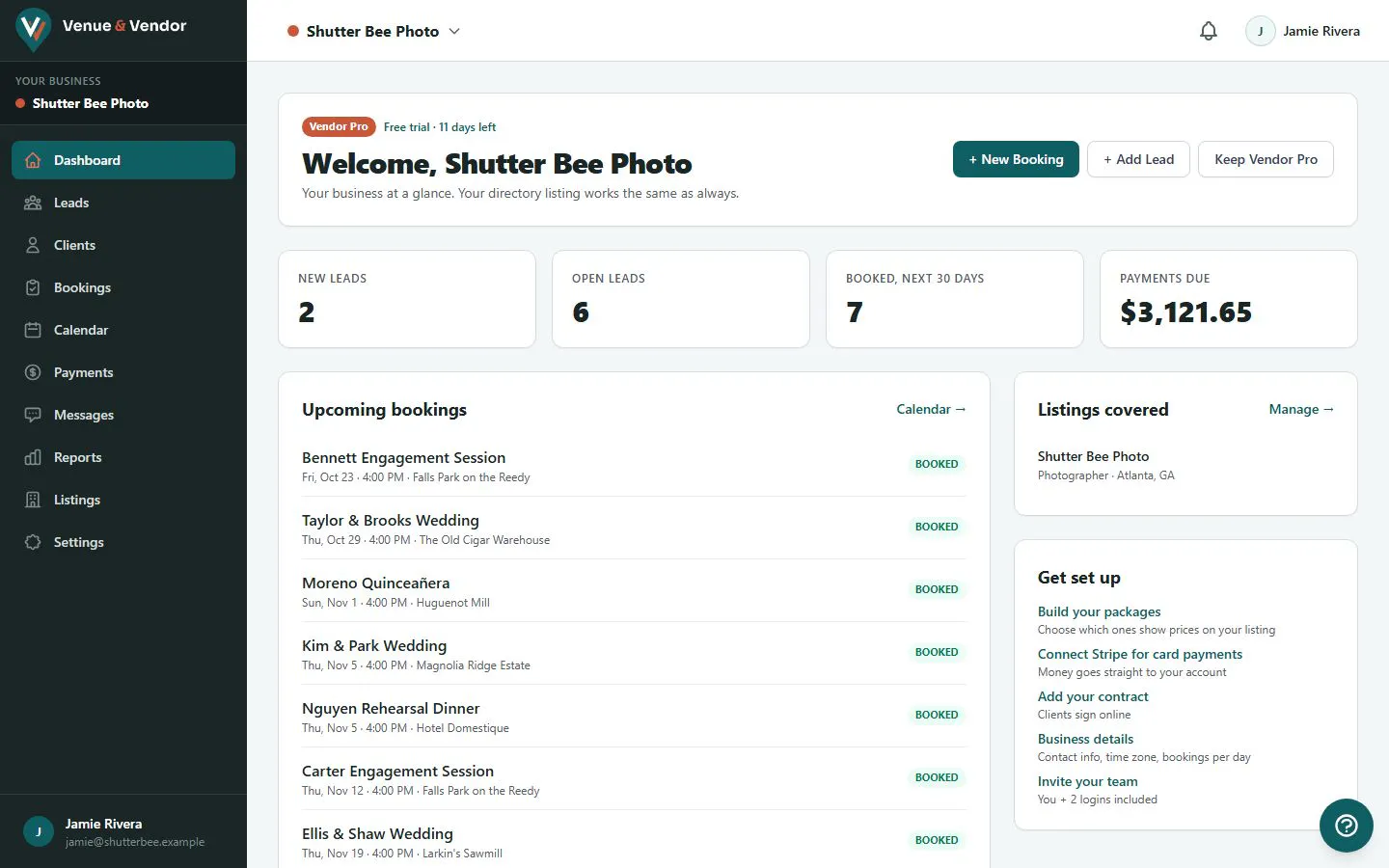Open the Bookings page label

pos(82,287)
